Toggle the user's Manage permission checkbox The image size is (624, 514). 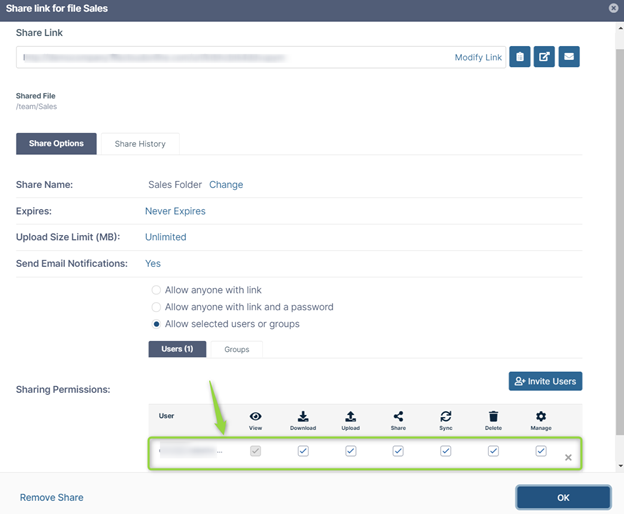541,451
